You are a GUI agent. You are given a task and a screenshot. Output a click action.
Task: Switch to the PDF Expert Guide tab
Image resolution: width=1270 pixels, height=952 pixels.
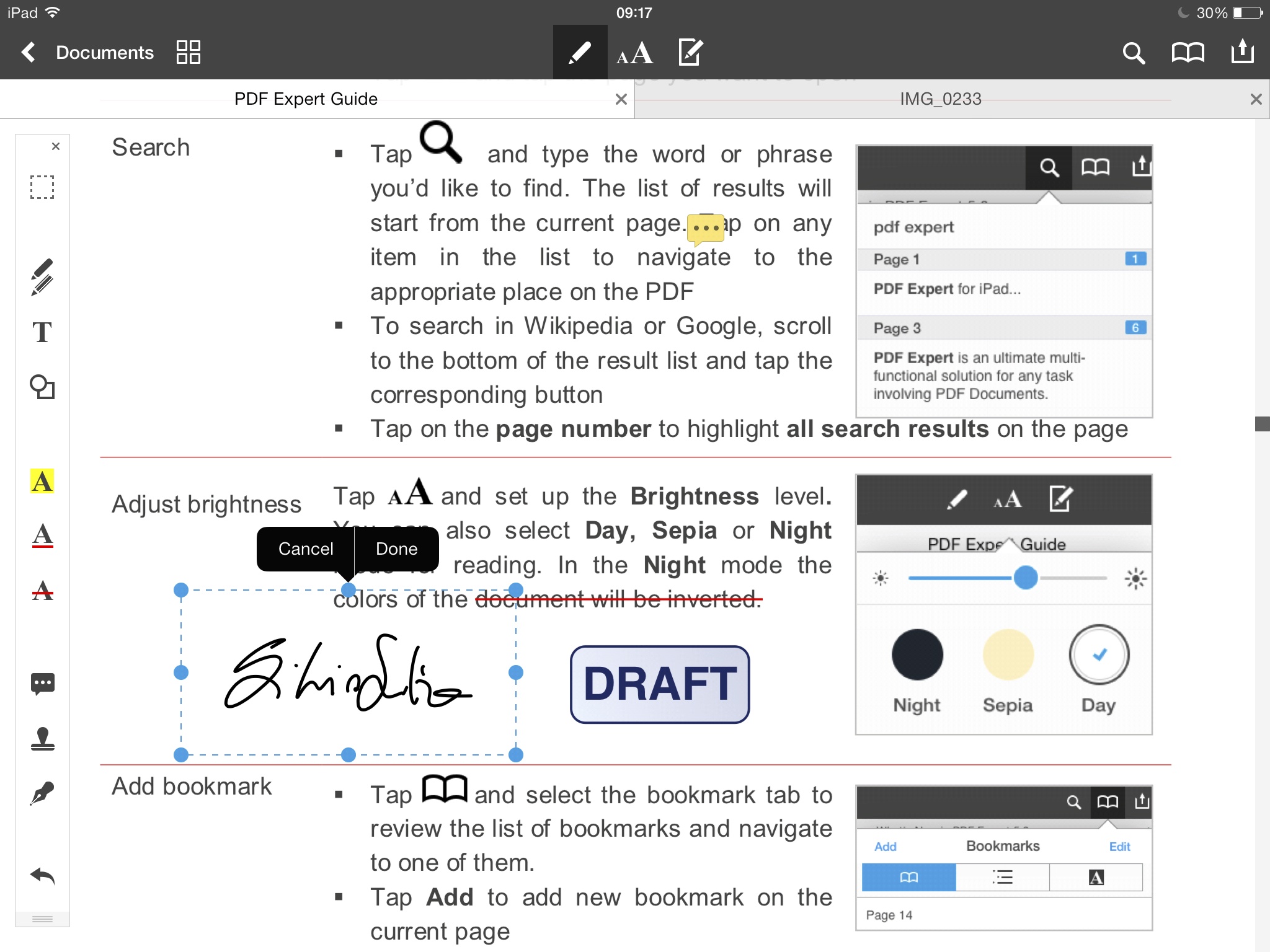[x=306, y=99]
